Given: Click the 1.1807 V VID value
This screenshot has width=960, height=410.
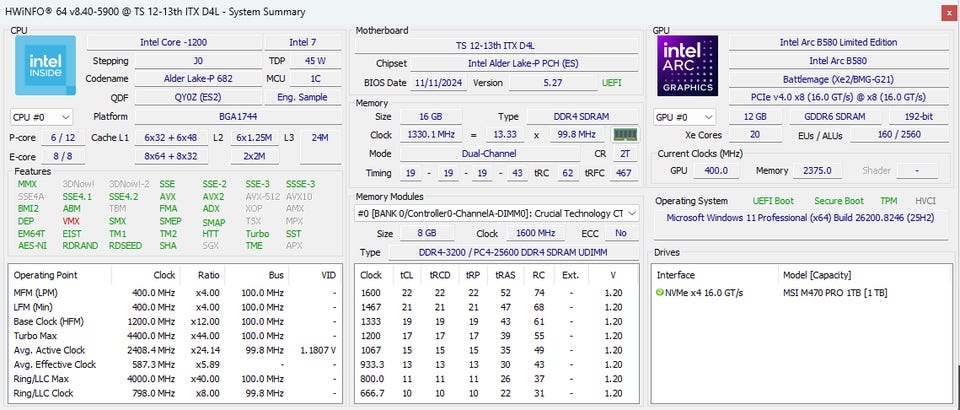Looking at the screenshot, I should [318, 351].
